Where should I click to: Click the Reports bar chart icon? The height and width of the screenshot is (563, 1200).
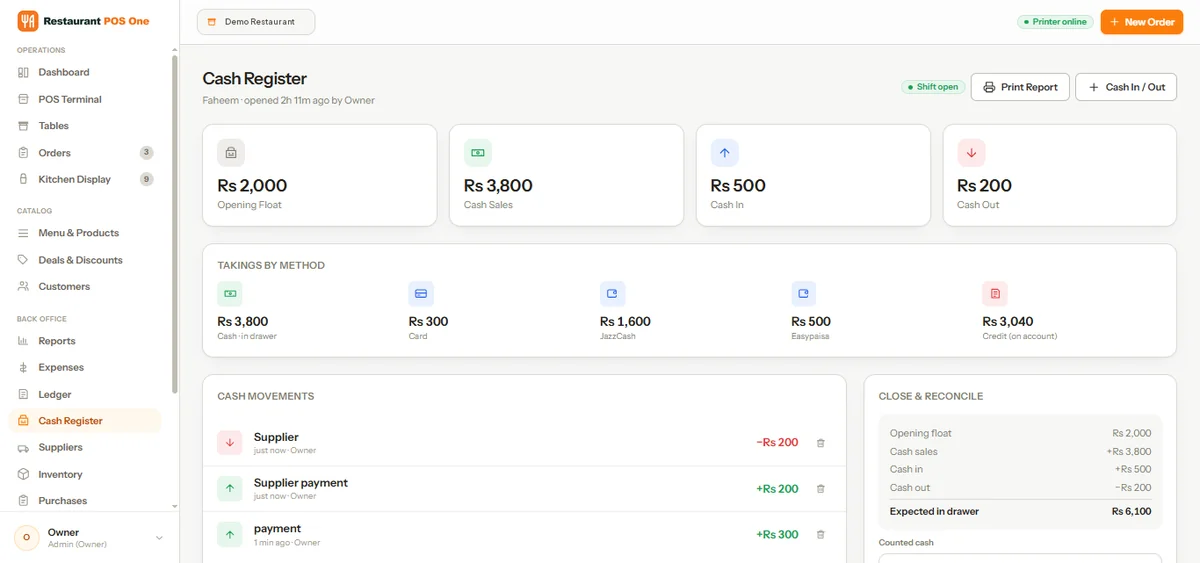point(24,341)
